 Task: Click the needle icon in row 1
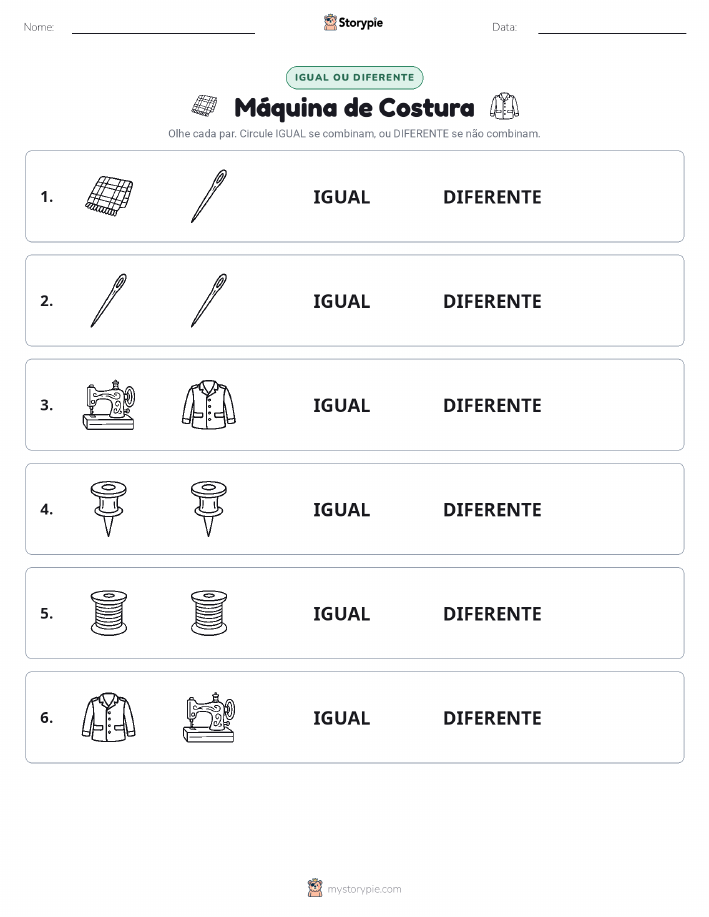pyautogui.click(x=209, y=196)
